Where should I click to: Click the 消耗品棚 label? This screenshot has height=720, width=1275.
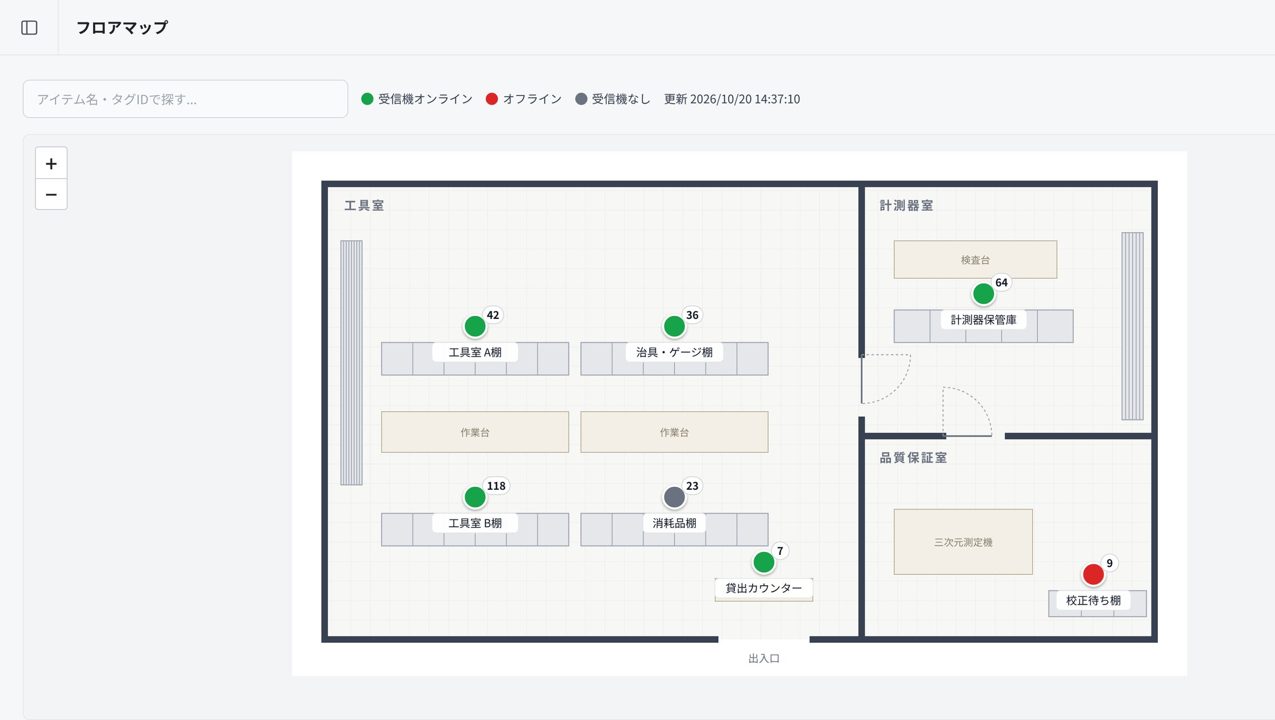click(x=674, y=523)
